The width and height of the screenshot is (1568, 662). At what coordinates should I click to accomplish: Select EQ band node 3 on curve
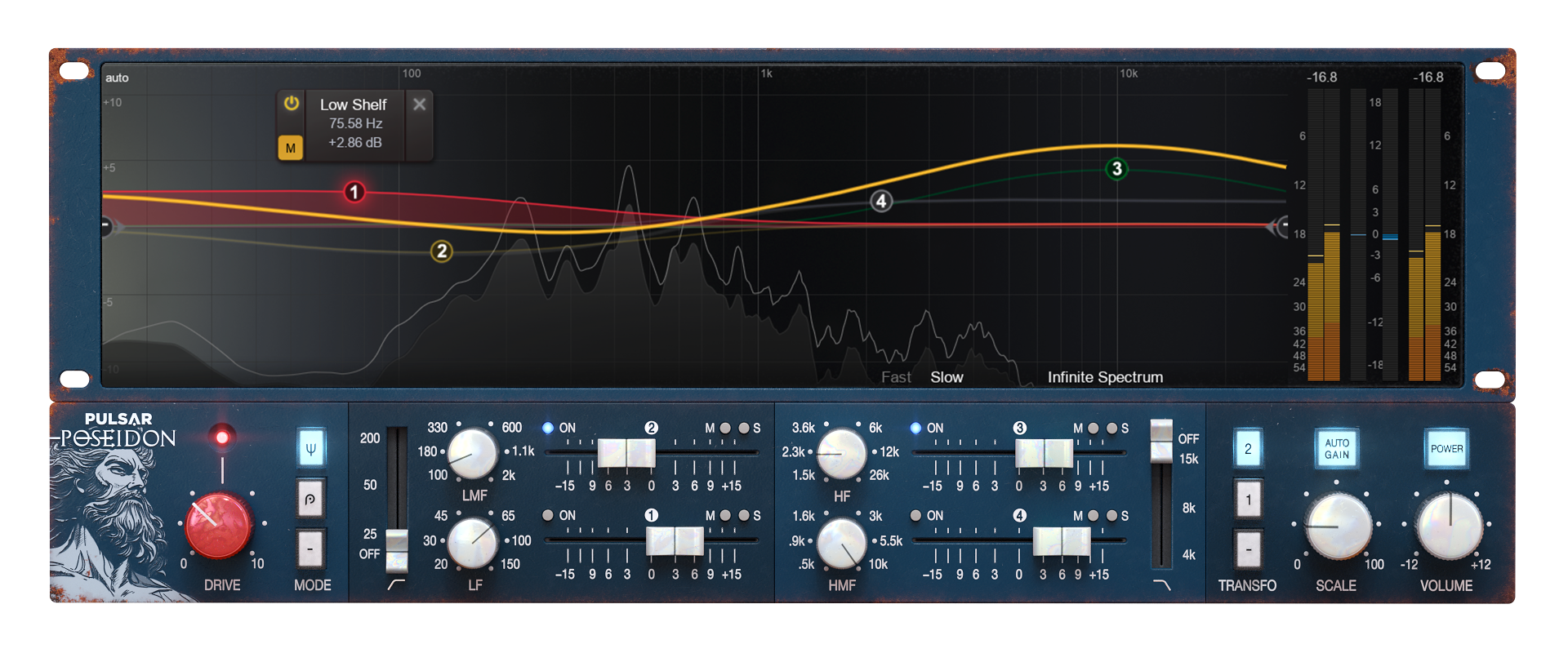click(x=1116, y=169)
